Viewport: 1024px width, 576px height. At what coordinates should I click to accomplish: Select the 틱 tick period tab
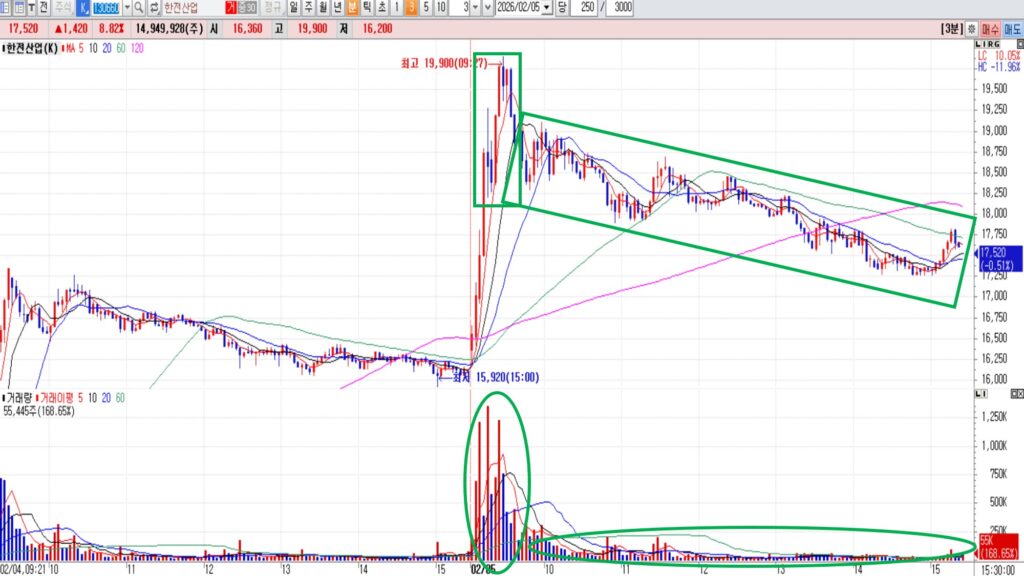(x=367, y=7)
